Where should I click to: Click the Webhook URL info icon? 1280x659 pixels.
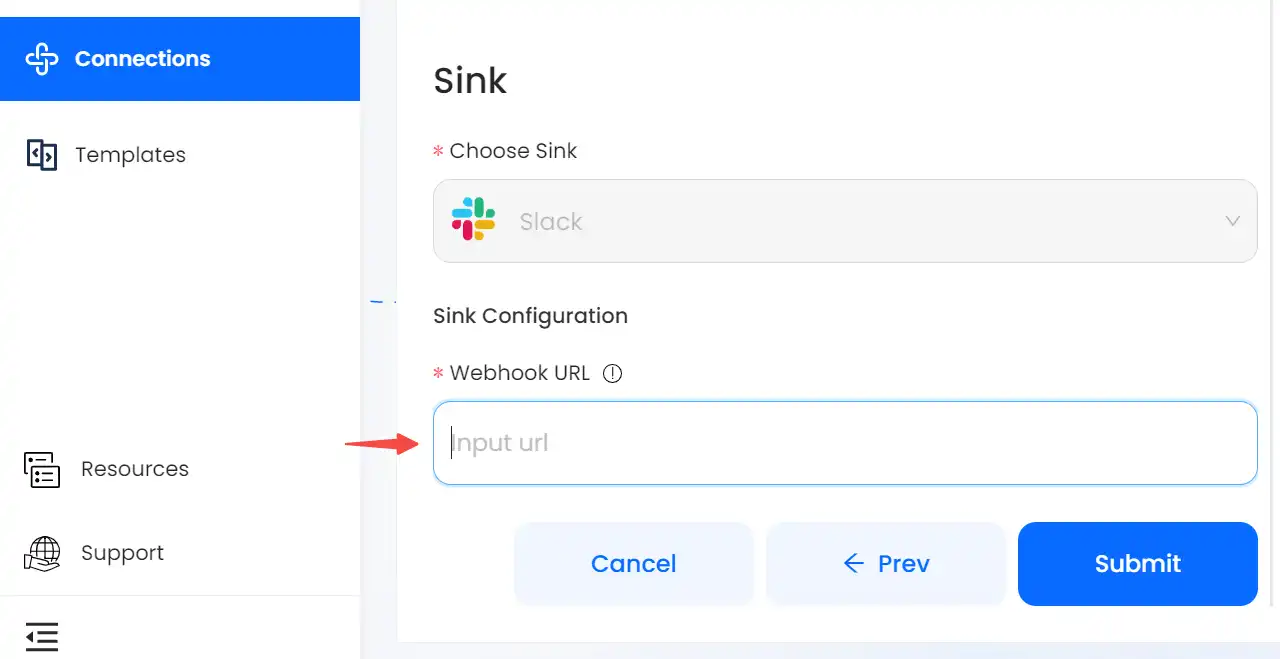613,373
